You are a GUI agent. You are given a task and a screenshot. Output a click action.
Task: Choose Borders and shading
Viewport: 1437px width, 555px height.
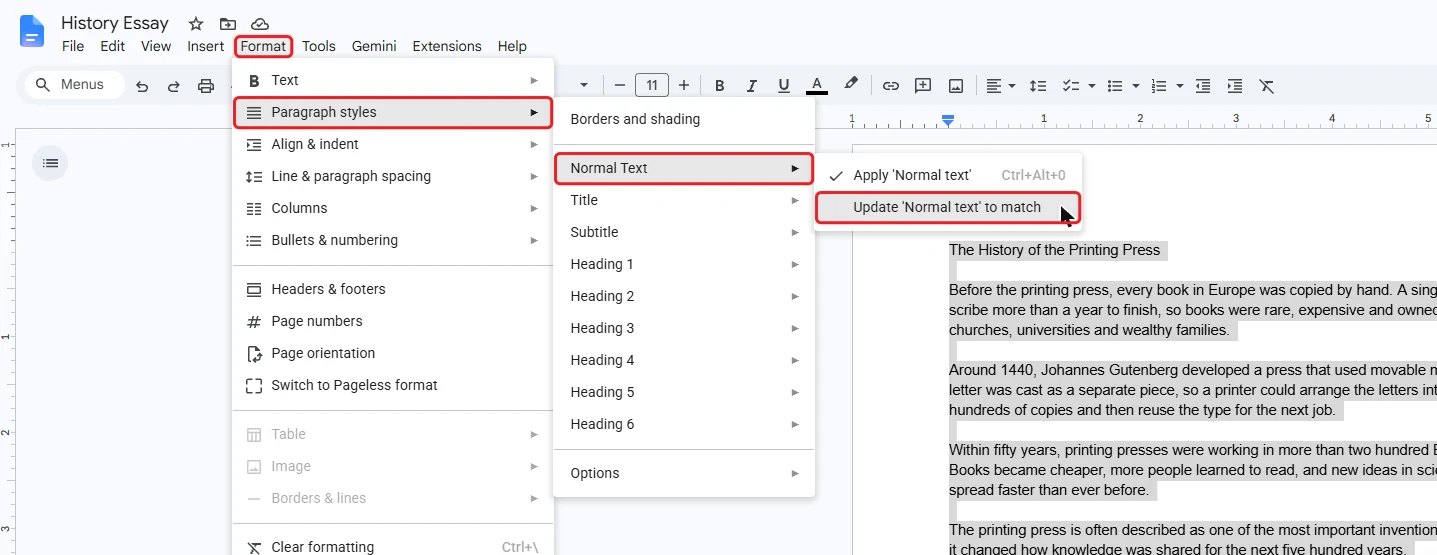684,119
